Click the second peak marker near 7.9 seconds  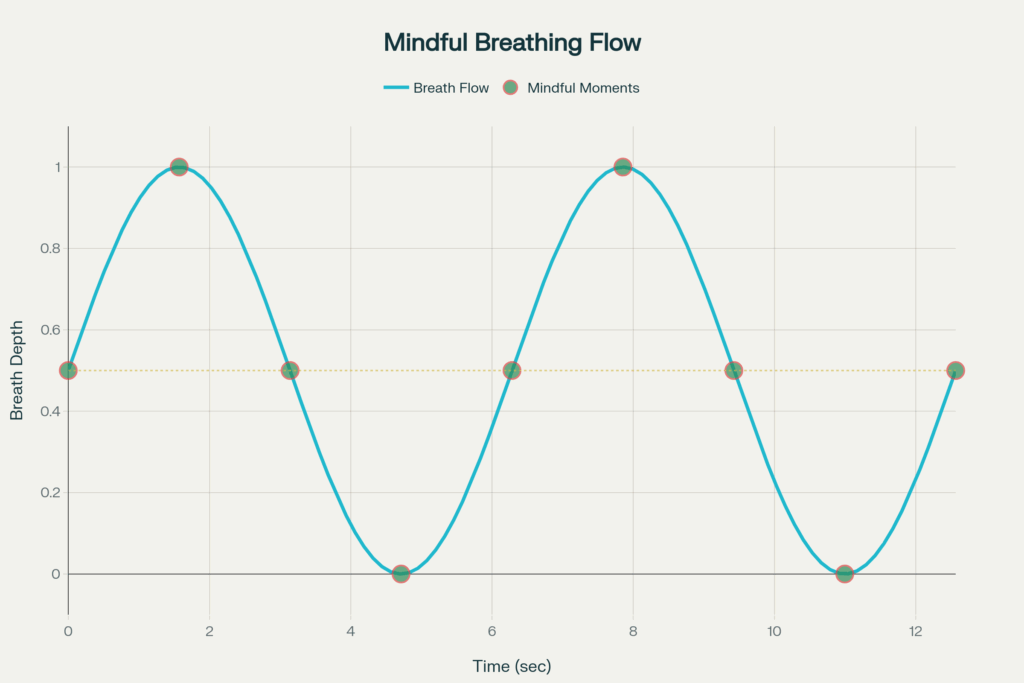pos(623,167)
